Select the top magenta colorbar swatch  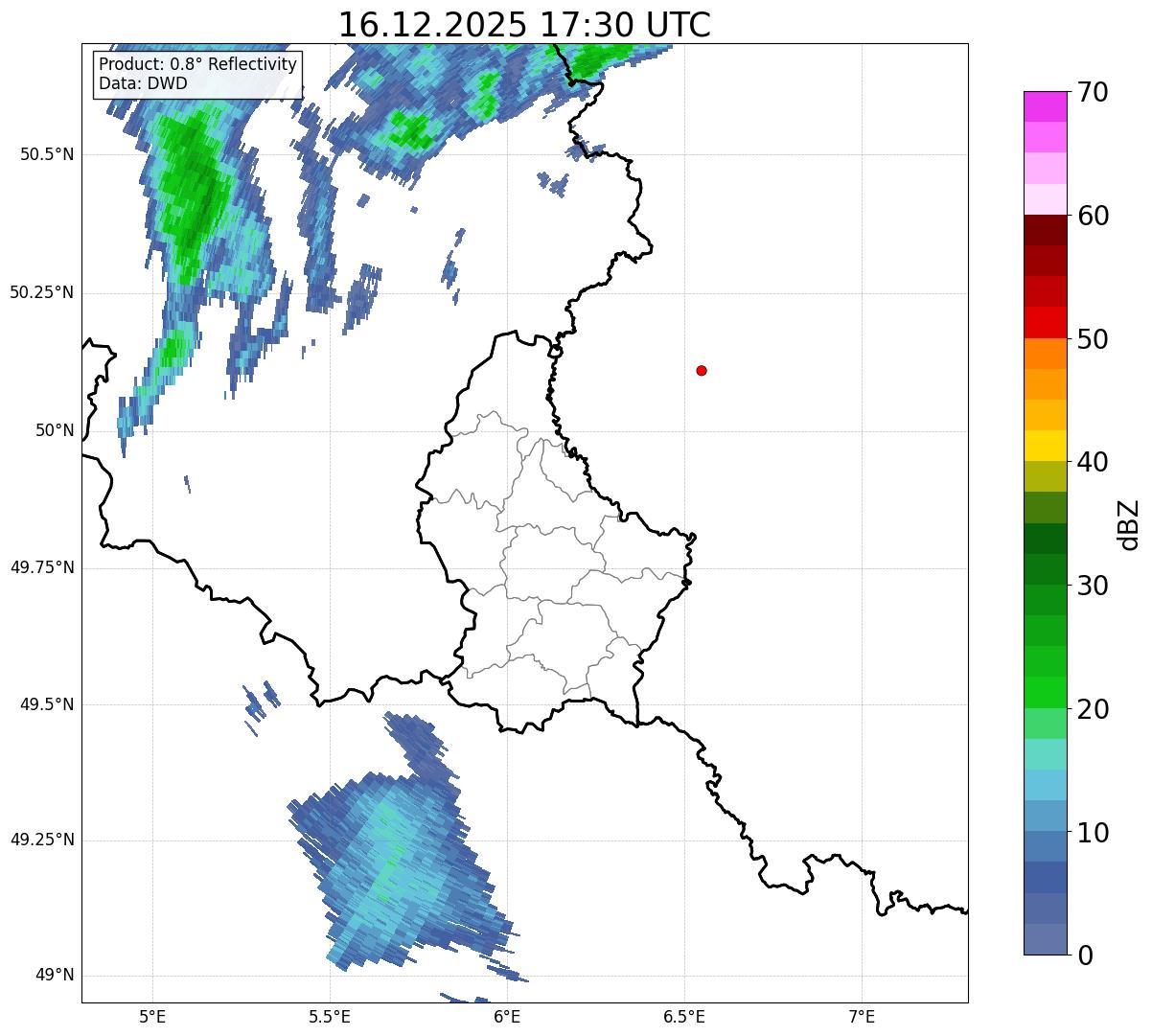[1045, 106]
